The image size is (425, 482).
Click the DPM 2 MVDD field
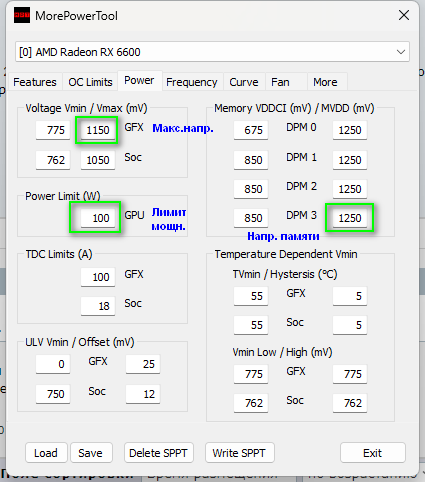[350, 189]
